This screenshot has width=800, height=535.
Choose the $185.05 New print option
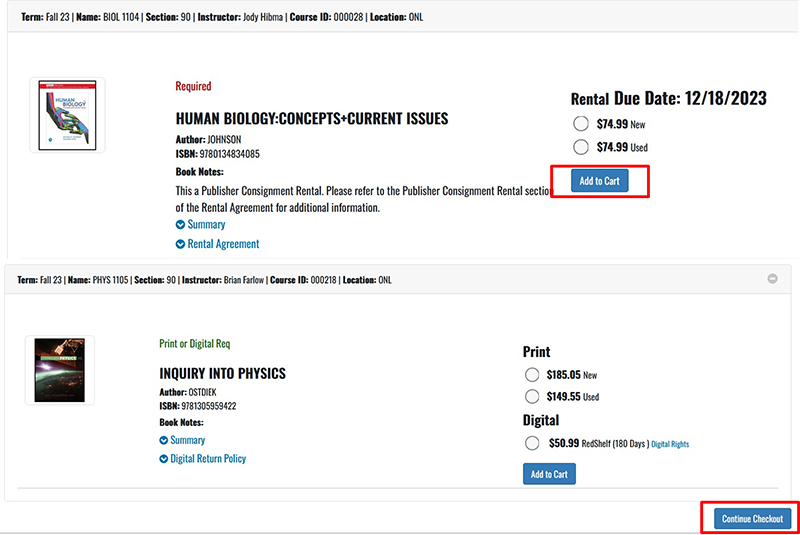coord(532,375)
